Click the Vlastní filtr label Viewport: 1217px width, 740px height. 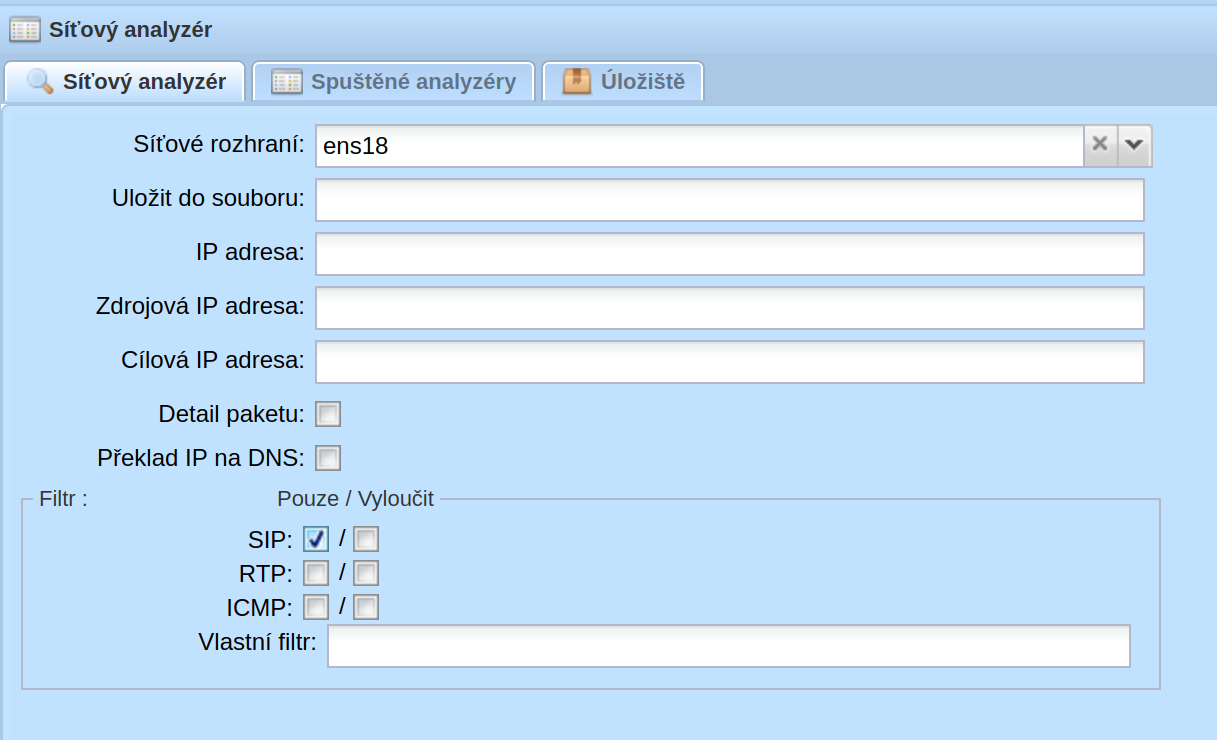[258, 641]
